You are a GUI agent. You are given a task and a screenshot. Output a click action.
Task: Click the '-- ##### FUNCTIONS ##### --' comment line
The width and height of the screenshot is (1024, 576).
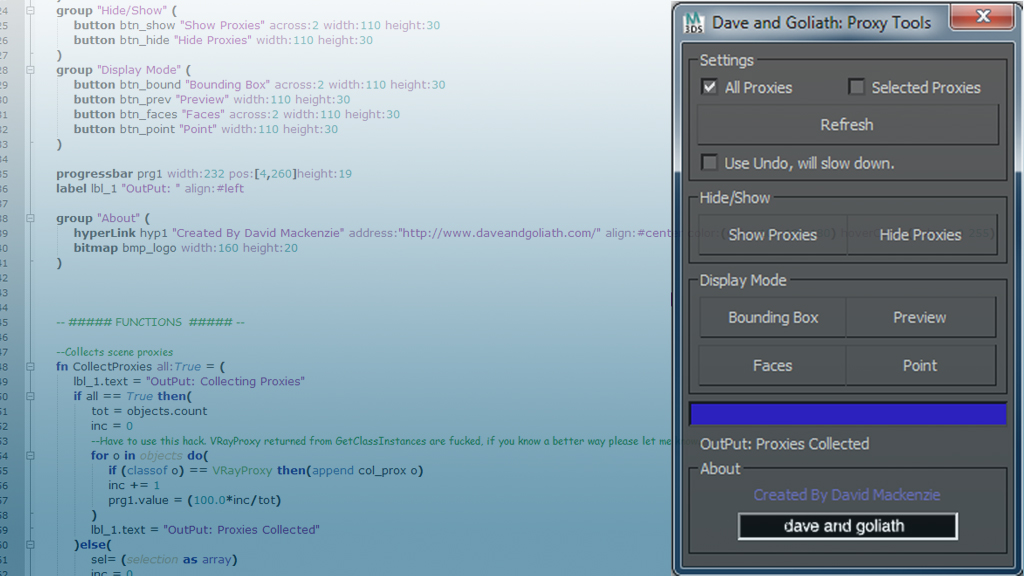[x=150, y=322]
